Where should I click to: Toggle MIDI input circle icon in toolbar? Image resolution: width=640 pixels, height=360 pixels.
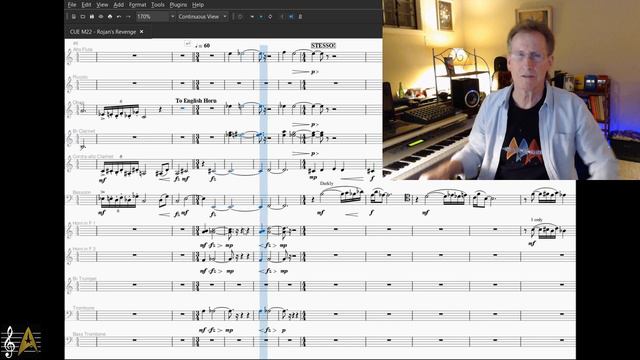[240, 17]
